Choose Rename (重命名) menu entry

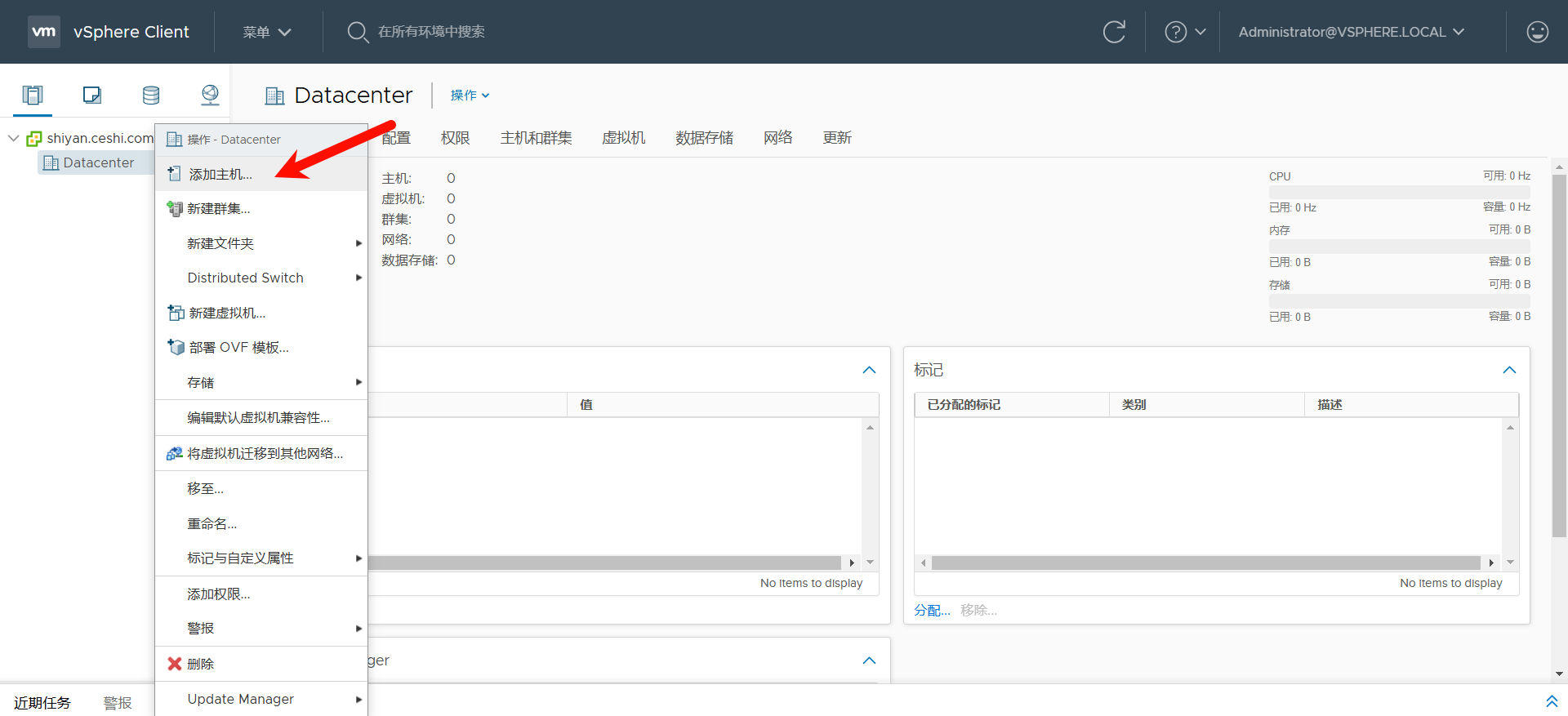261,523
